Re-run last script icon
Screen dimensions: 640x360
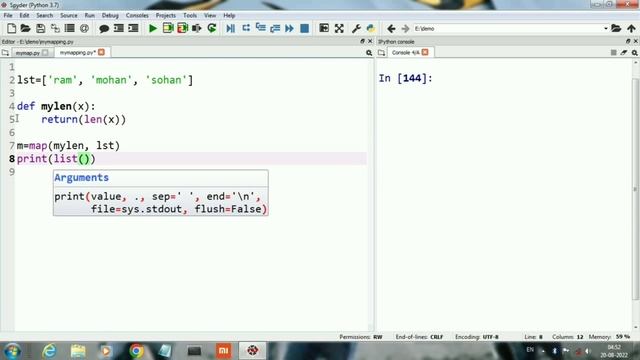coord(212,28)
